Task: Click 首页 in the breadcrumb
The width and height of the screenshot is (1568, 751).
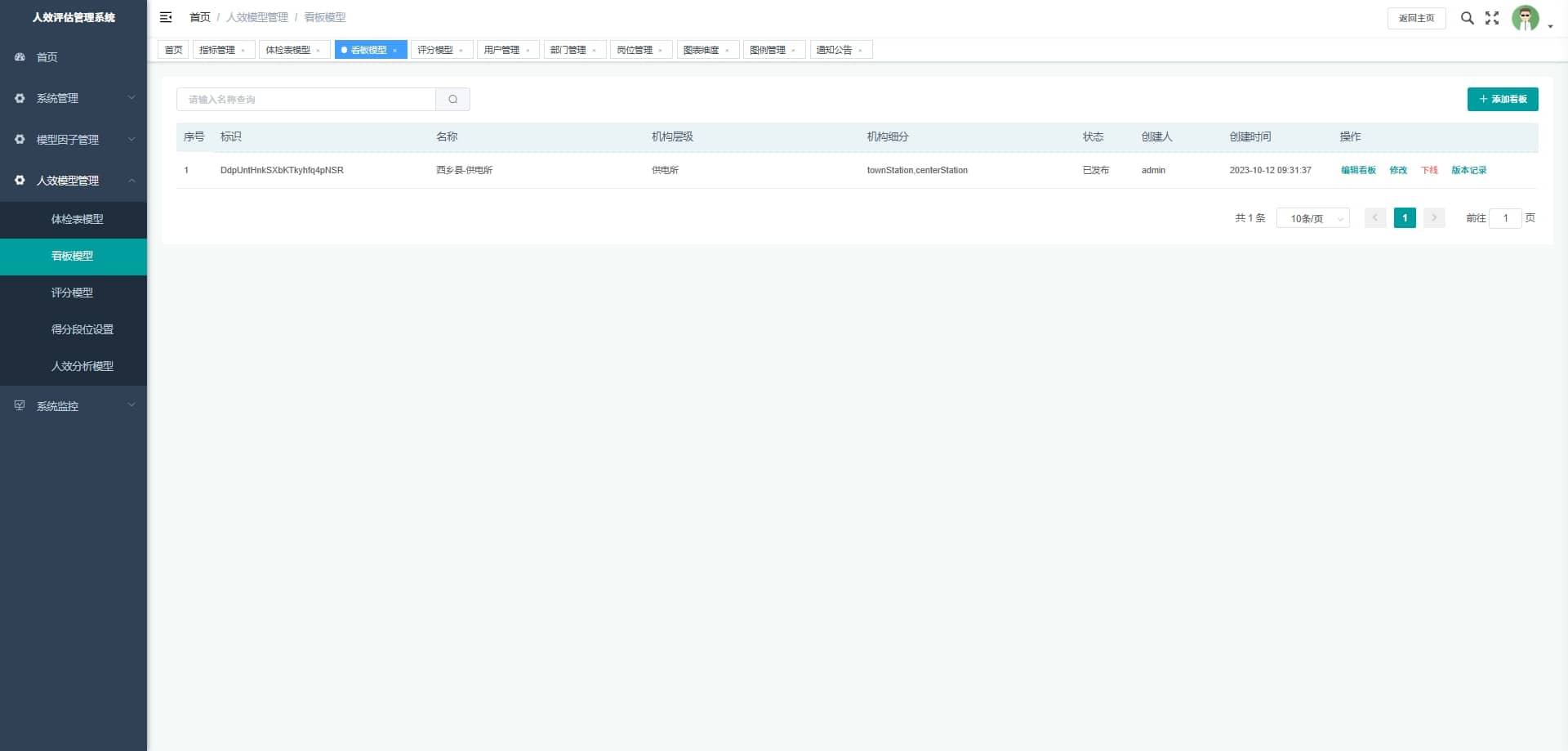Action: pyautogui.click(x=200, y=17)
